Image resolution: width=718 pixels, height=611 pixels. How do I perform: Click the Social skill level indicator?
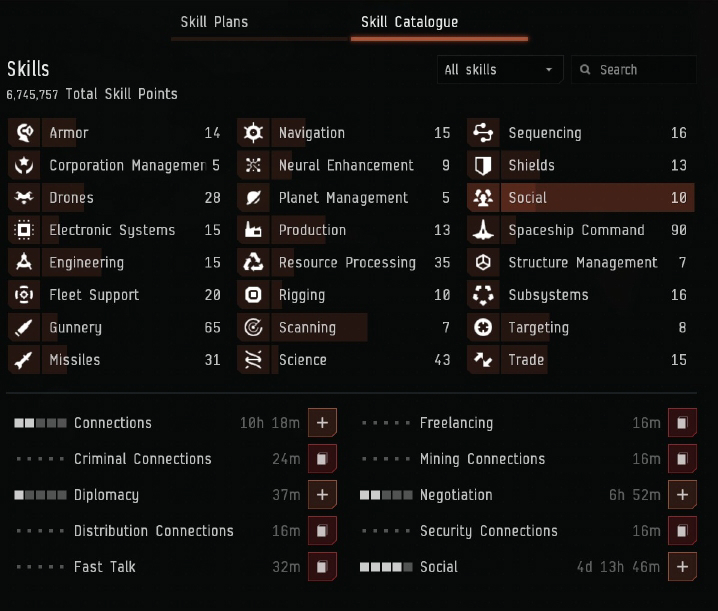pyautogui.click(x=386, y=567)
